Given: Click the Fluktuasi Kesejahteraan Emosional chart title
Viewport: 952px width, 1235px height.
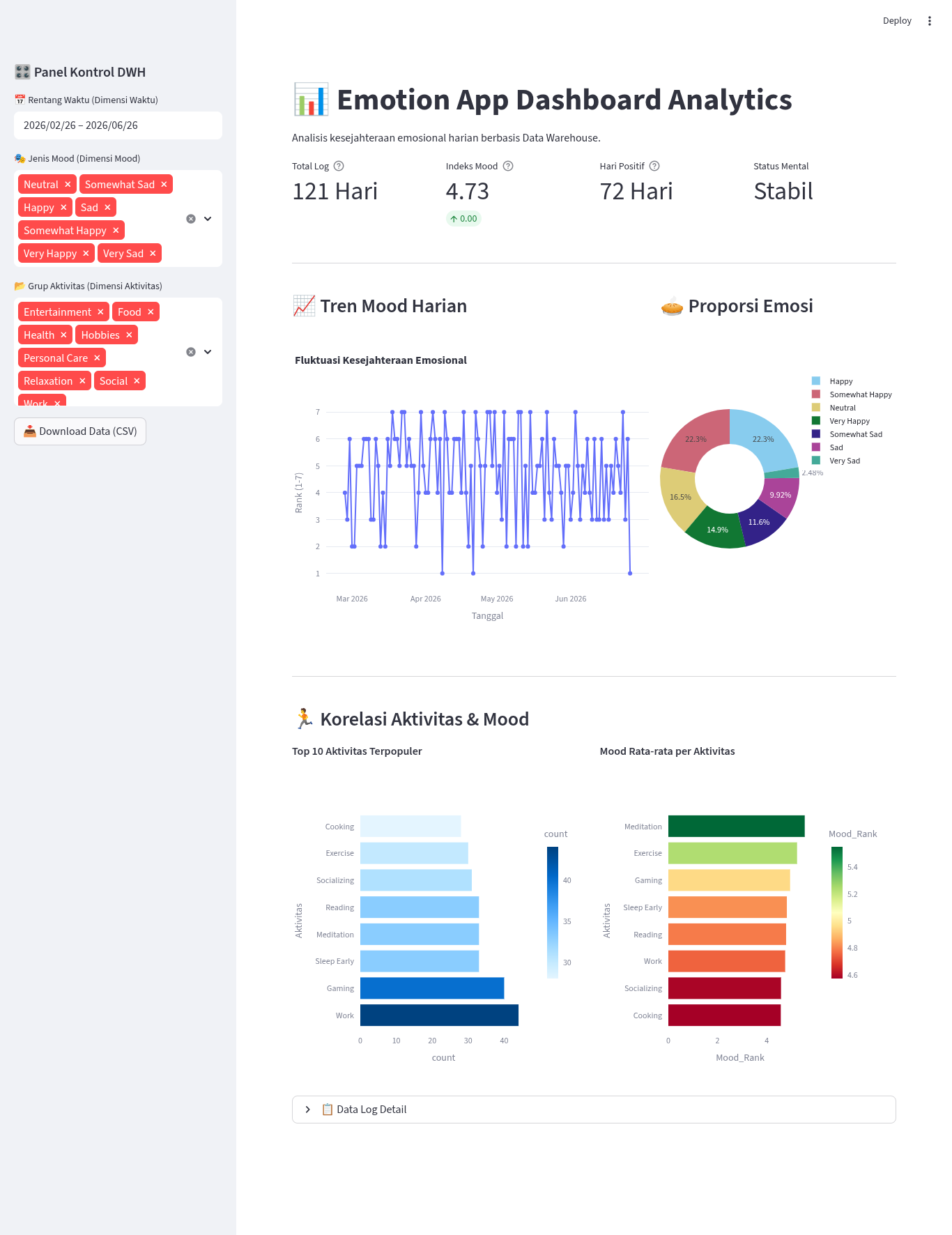Looking at the screenshot, I should click(x=381, y=360).
